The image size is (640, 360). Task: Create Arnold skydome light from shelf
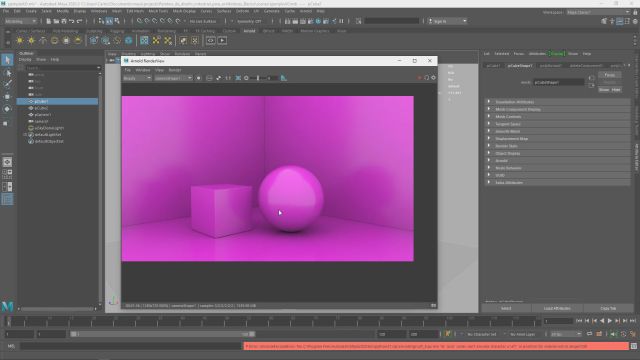point(54,40)
